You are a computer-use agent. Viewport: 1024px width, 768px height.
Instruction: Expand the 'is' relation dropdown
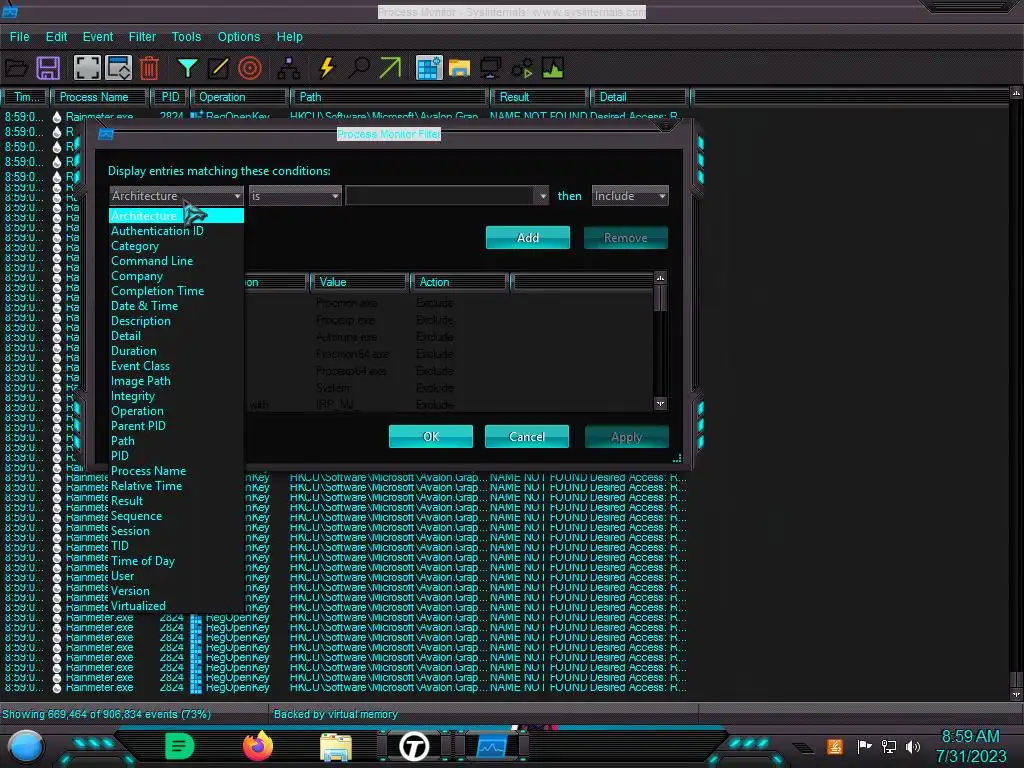[295, 196]
